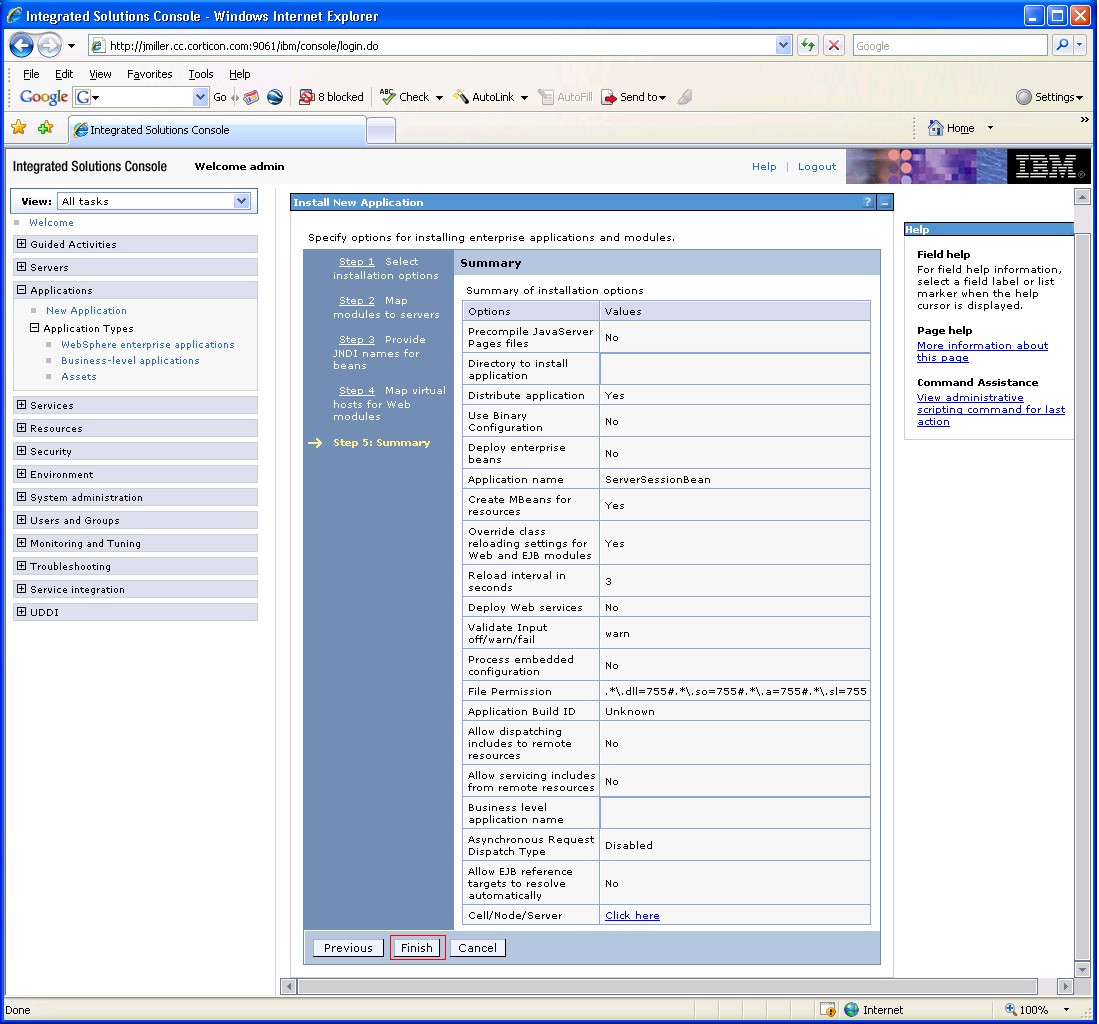Image resolution: width=1099 pixels, height=1024 pixels.
Task: Click the 8 blocked popup blocker button
Action: [332, 97]
